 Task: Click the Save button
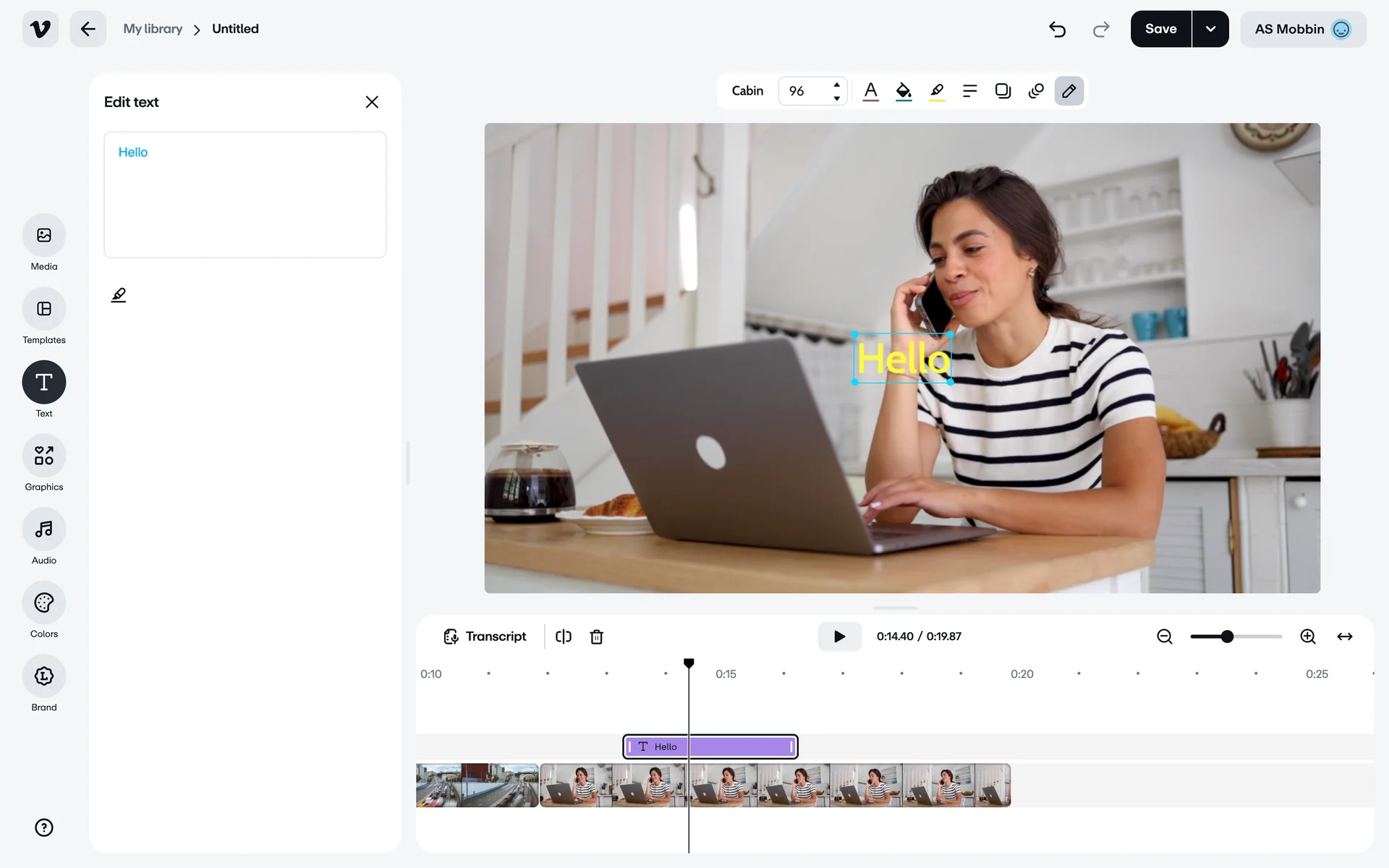pos(1160,29)
